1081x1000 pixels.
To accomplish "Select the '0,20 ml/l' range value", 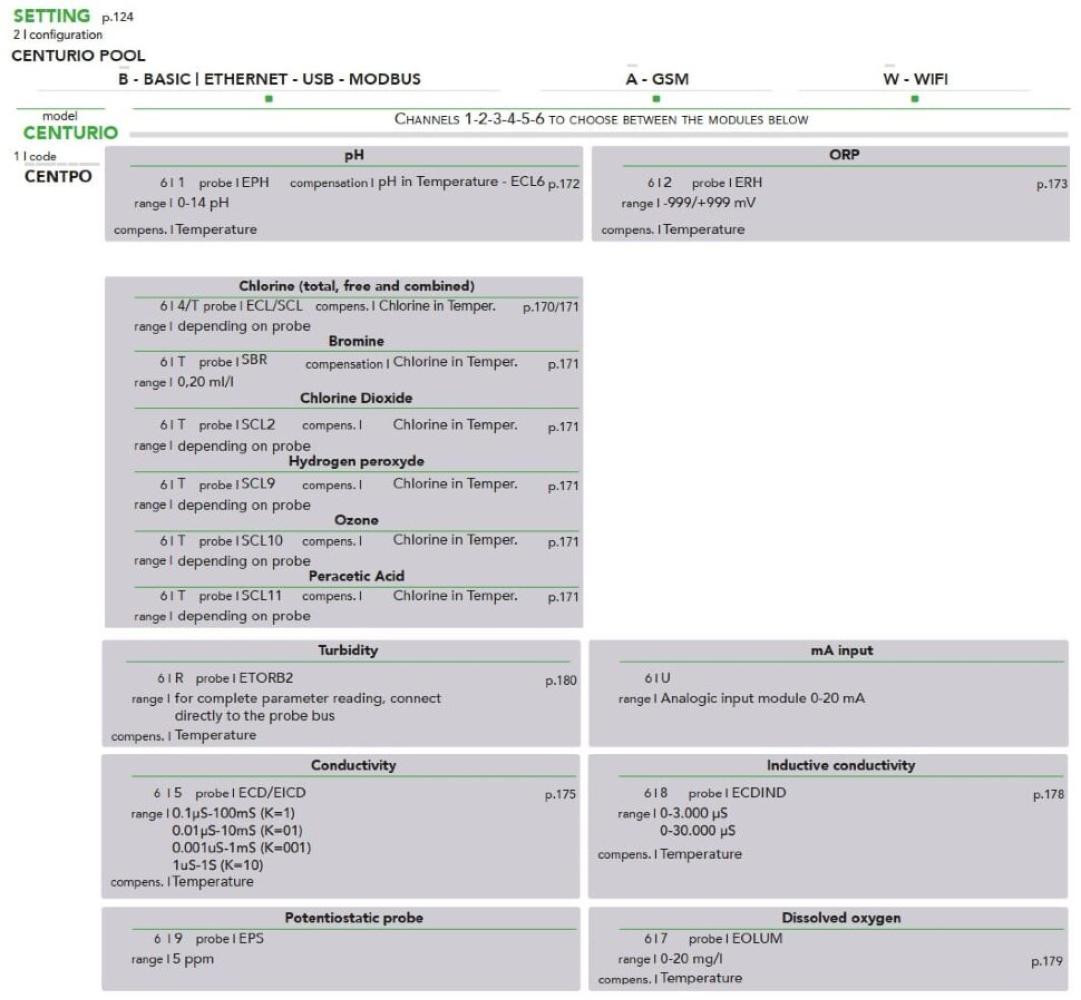I will click(x=205, y=382).
